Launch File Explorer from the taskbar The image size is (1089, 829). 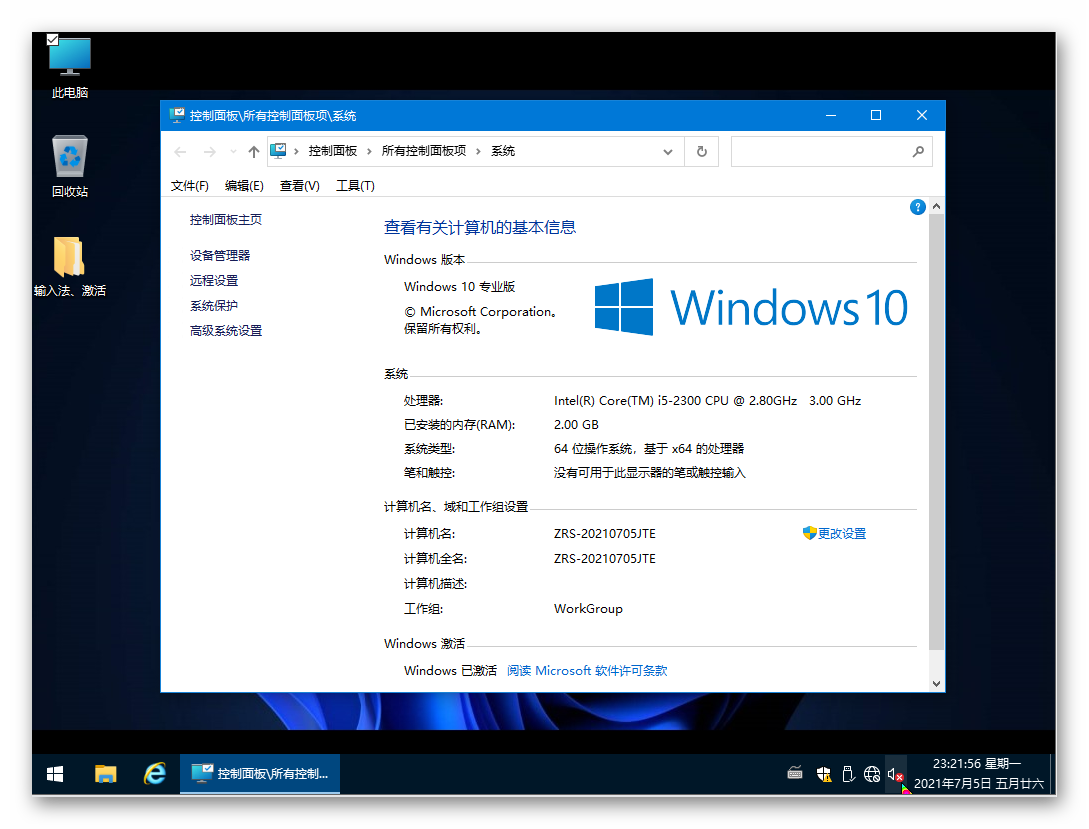tap(106, 774)
